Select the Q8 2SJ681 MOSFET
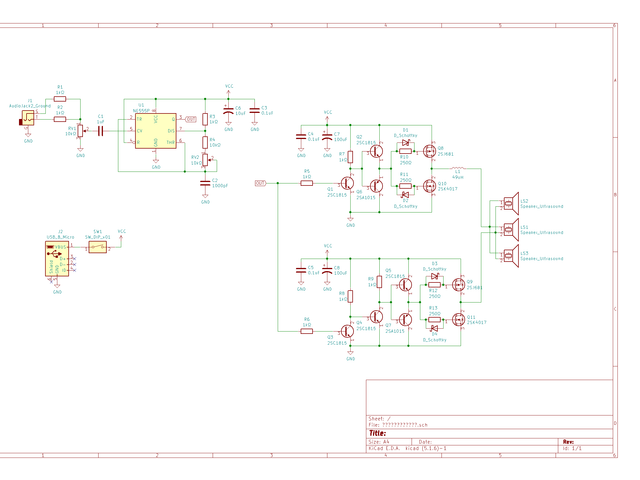Image resolution: width=640 pixels, height=480 pixels. coord(432,152)
